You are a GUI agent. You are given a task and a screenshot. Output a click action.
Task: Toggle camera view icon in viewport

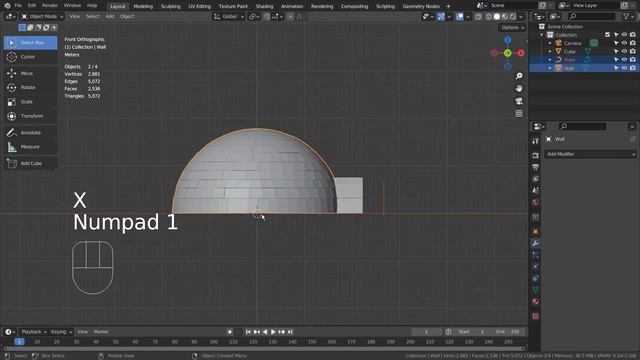coord(519,101)
